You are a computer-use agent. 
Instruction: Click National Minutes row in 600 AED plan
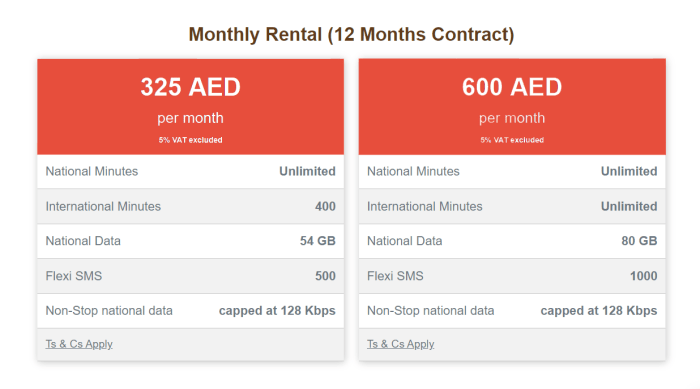[512, 171]
